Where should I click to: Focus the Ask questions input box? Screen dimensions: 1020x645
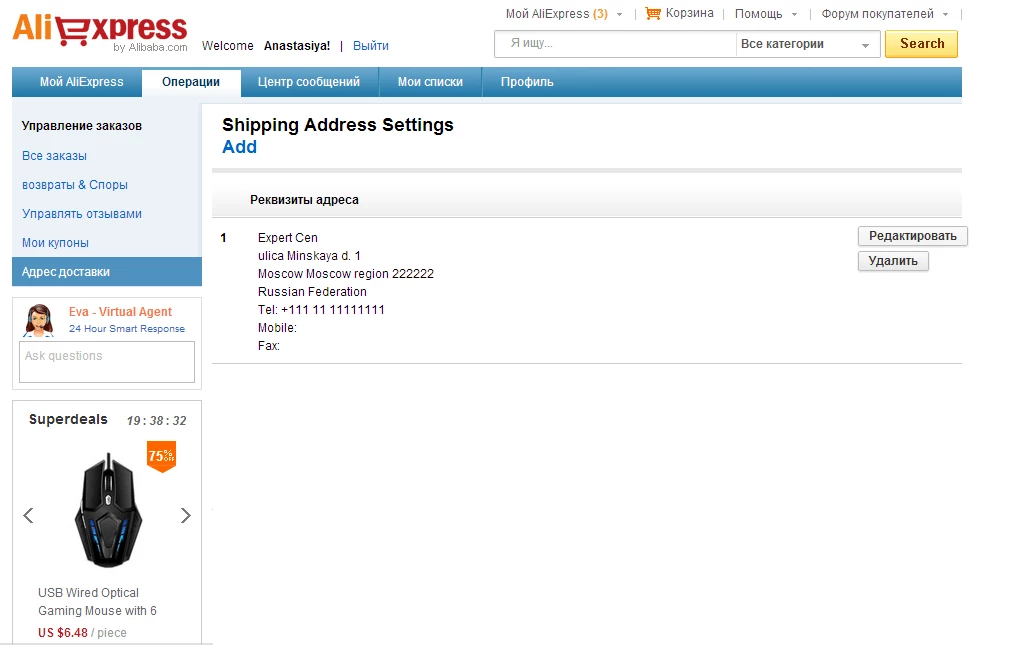coord(107,362)
